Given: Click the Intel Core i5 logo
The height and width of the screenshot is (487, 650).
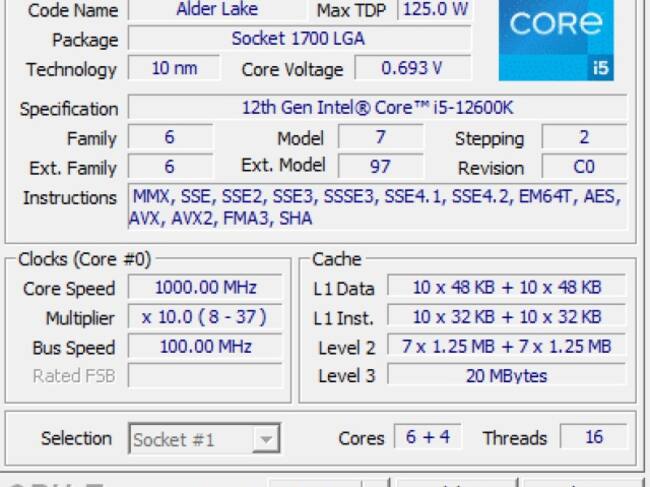Looking at the screenshot, I should pos(556,40).
